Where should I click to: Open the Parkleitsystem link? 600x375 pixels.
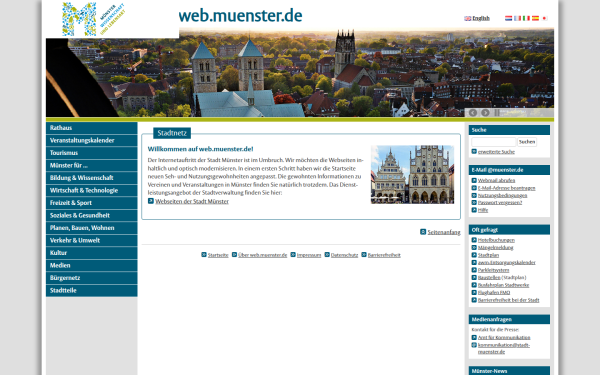[x=494, y=271]
